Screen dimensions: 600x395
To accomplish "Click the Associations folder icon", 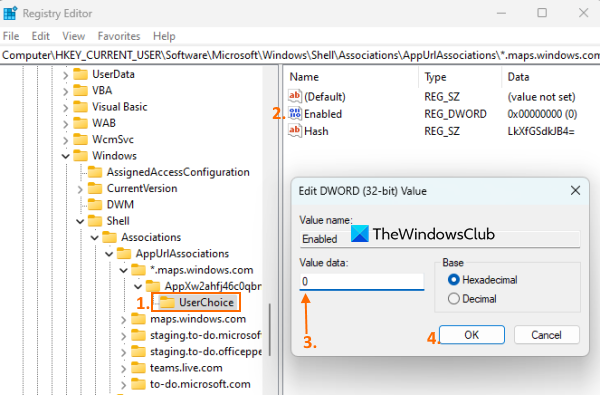I will tap(109, 237).
